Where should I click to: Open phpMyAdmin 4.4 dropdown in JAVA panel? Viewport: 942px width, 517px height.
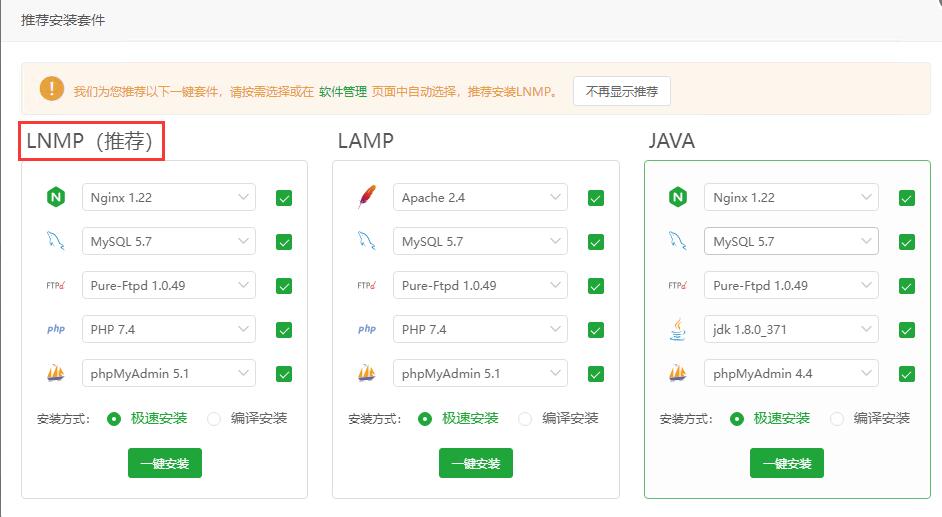[791, 374]
